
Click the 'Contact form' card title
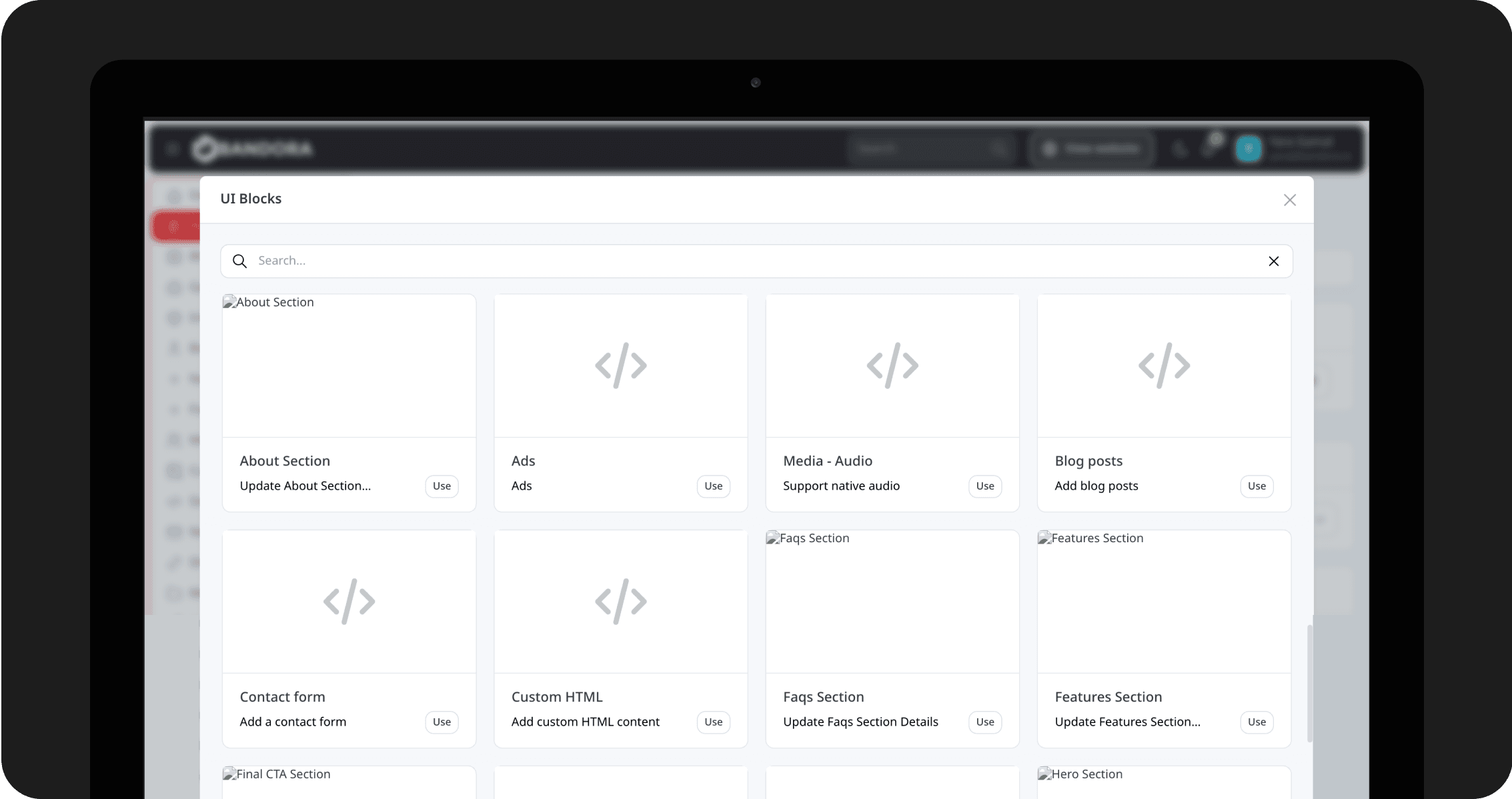282,697
